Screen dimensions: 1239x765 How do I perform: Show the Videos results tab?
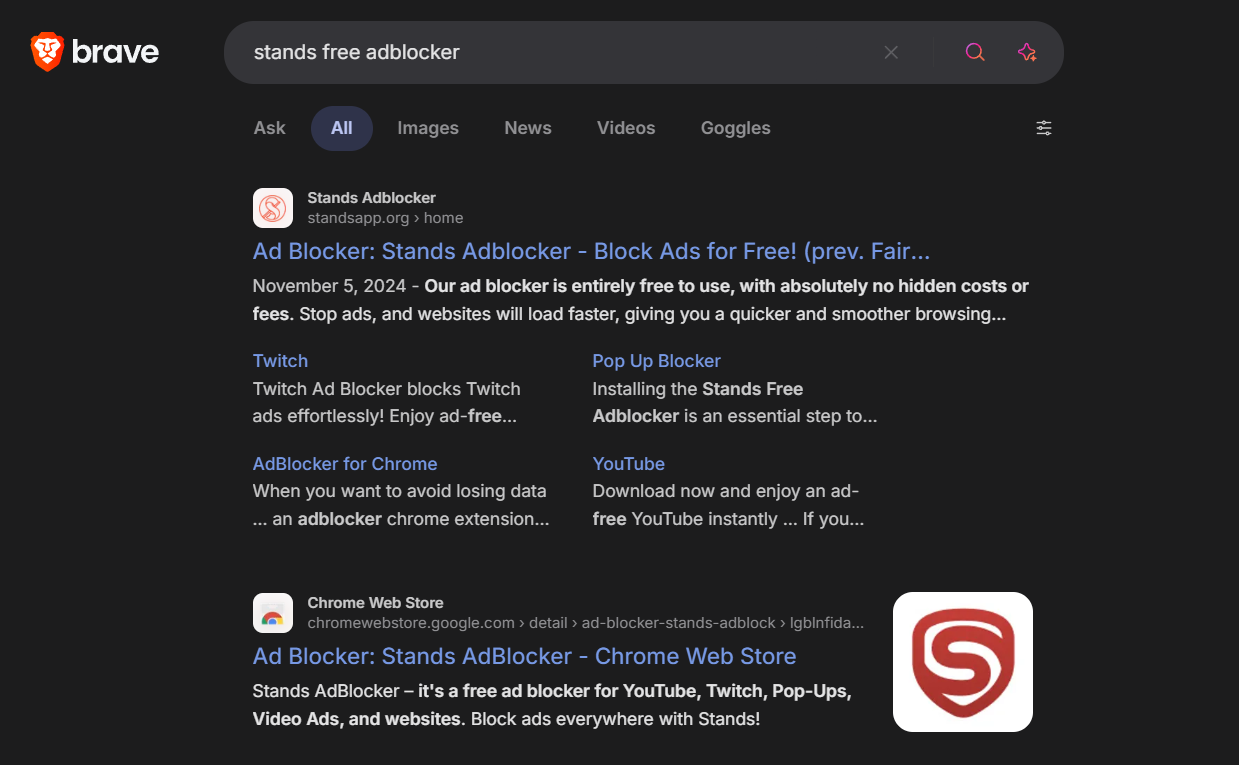coord(626,128)
